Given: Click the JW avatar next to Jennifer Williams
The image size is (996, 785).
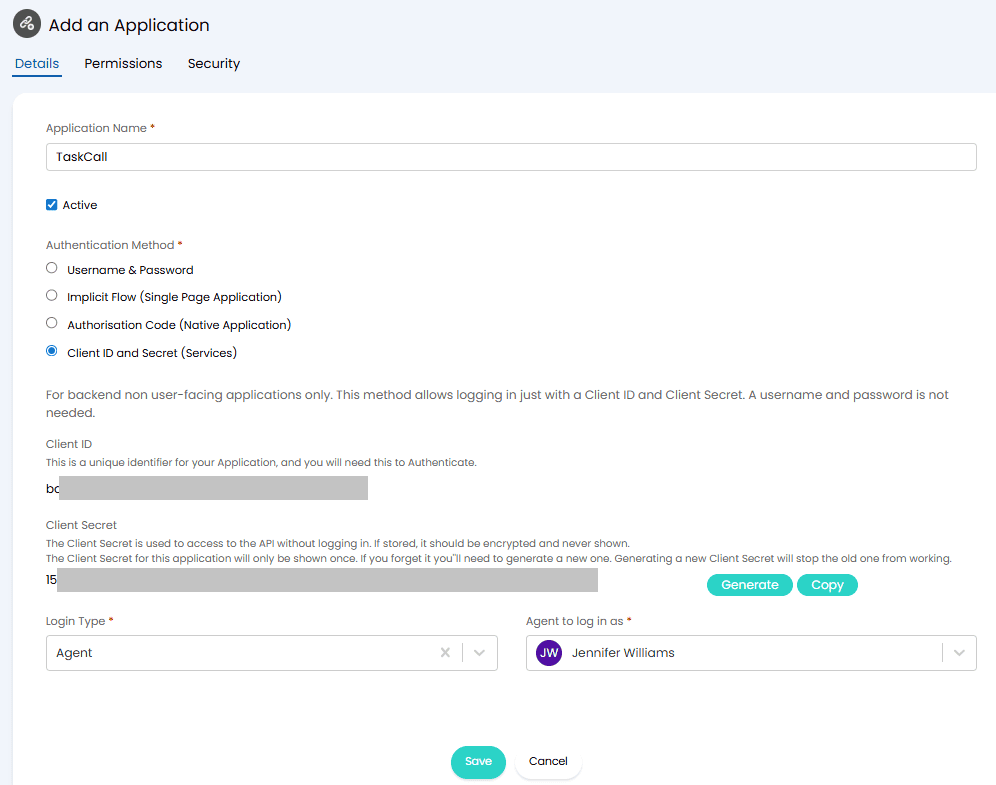Looking at the screenshot, I should (x=548, y=652).
